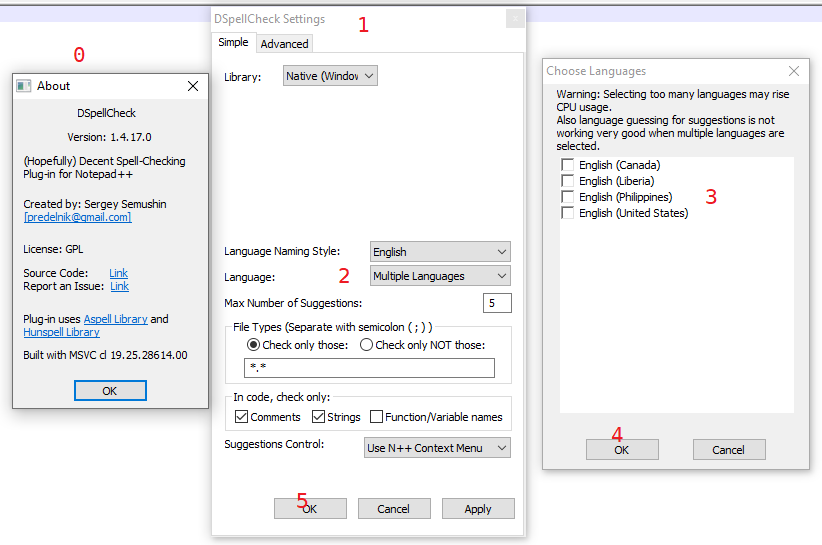This screenshot has width=822, height=545.
Task: Switch to the Simple tab
Action: (x=233, y=42)
